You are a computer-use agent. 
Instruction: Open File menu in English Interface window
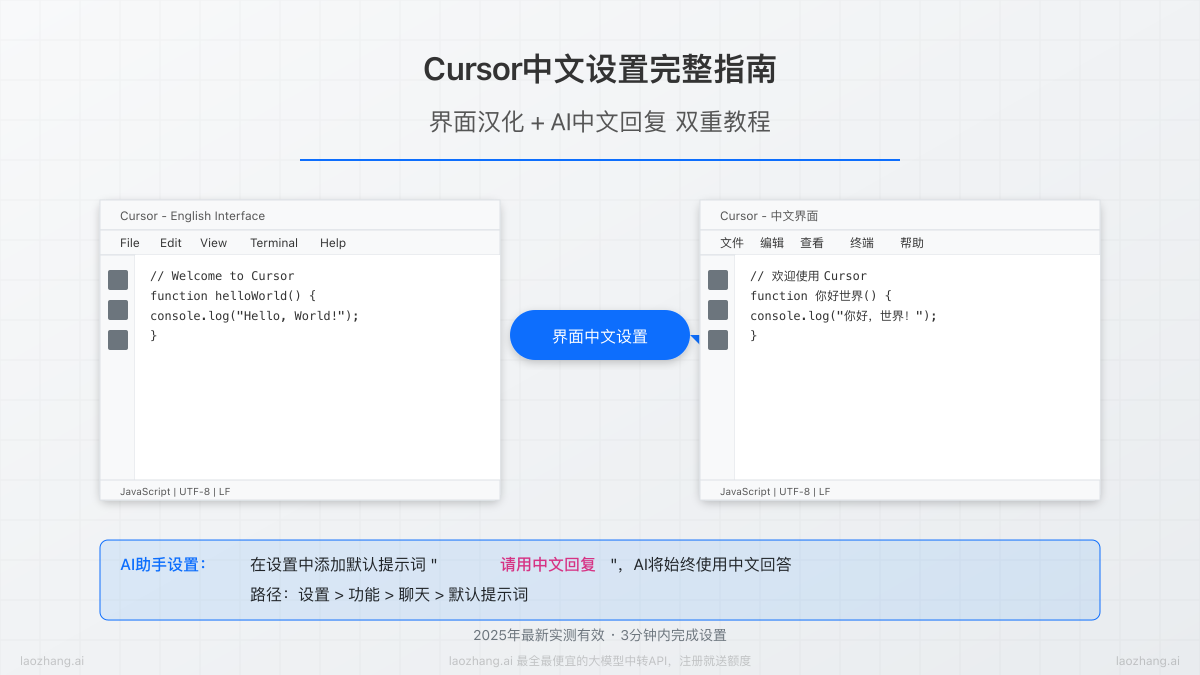[130, 243]
